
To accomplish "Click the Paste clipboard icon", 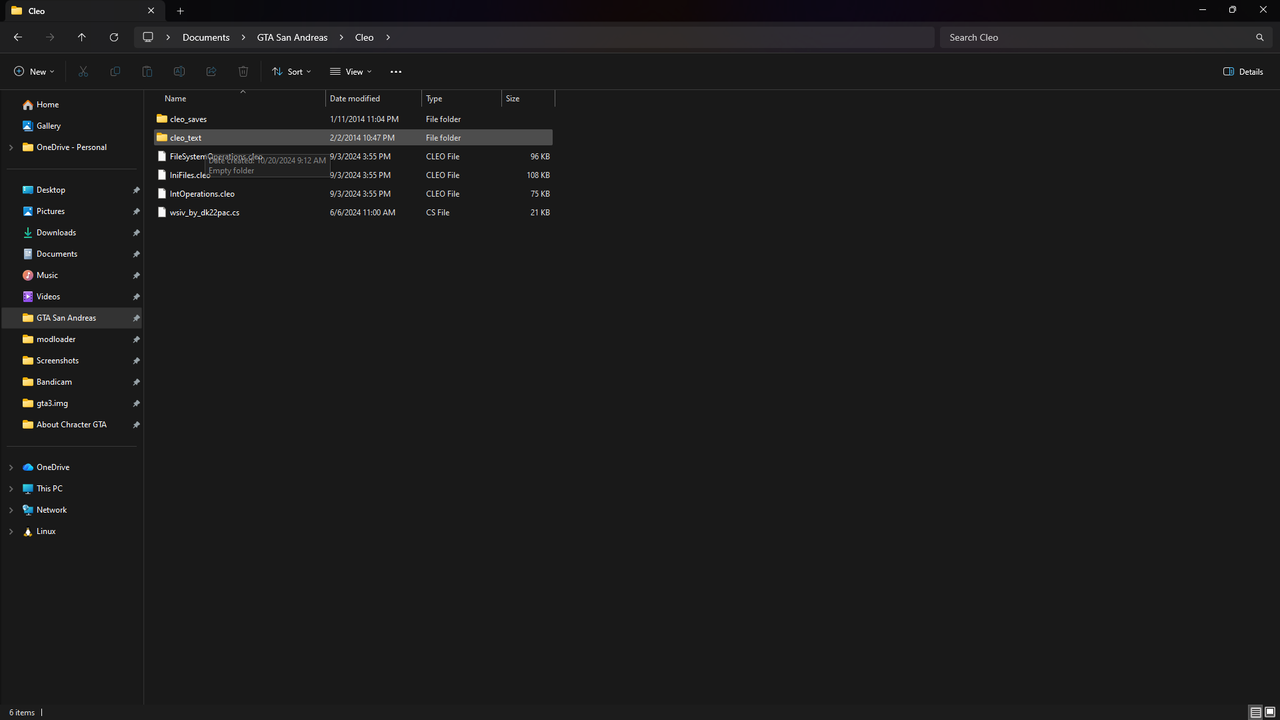I will (x=147, y=72).
